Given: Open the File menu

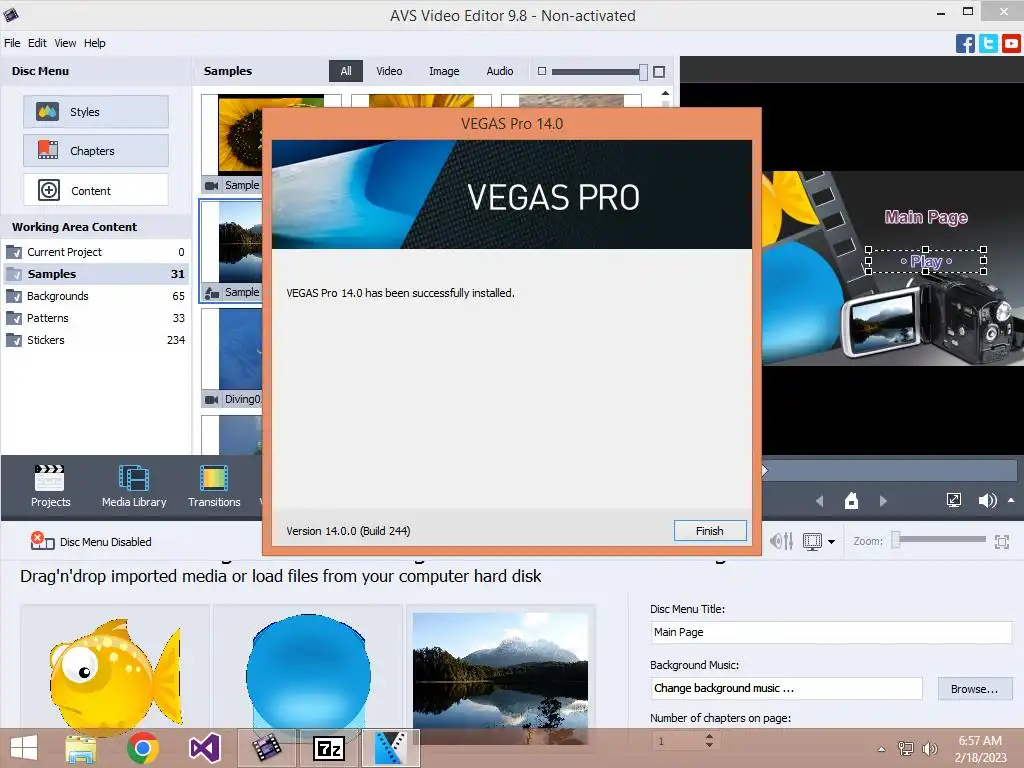Looking at the screenshot, I should click(x=12, y=43).
